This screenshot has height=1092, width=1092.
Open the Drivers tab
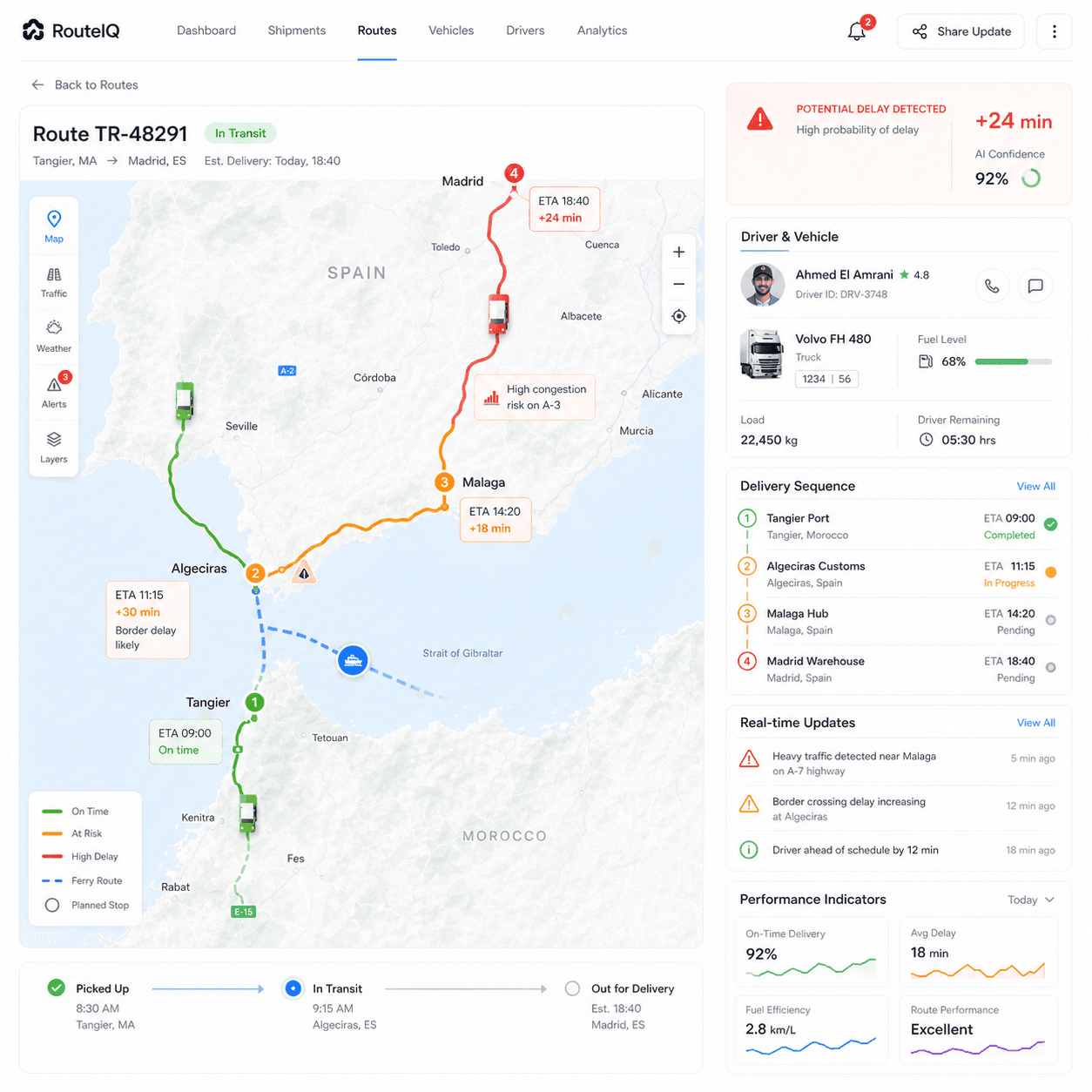click(525, 30)
